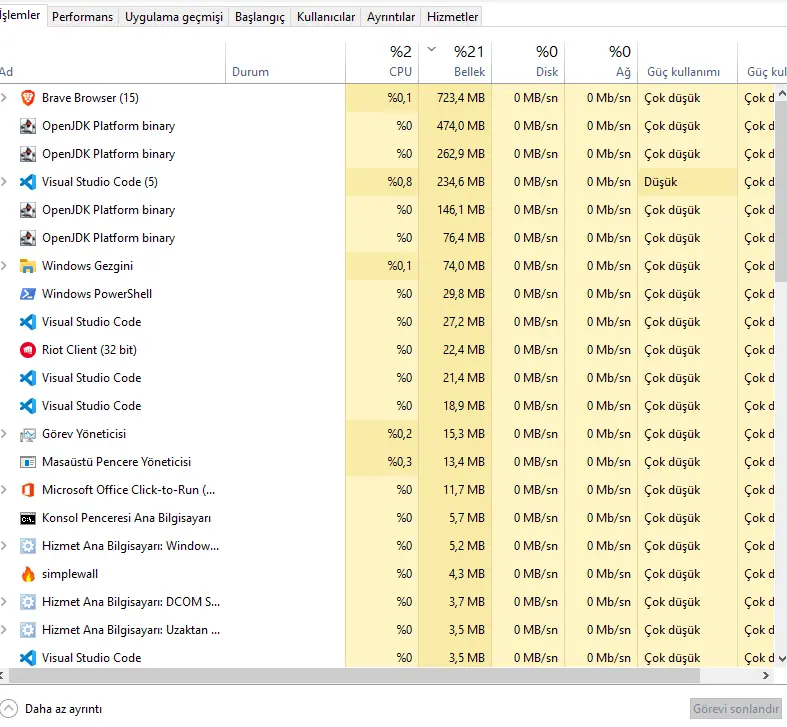787x727 pixels.
Task: Click the Düşük power usage cell
Action: click(x=688, y=182)
